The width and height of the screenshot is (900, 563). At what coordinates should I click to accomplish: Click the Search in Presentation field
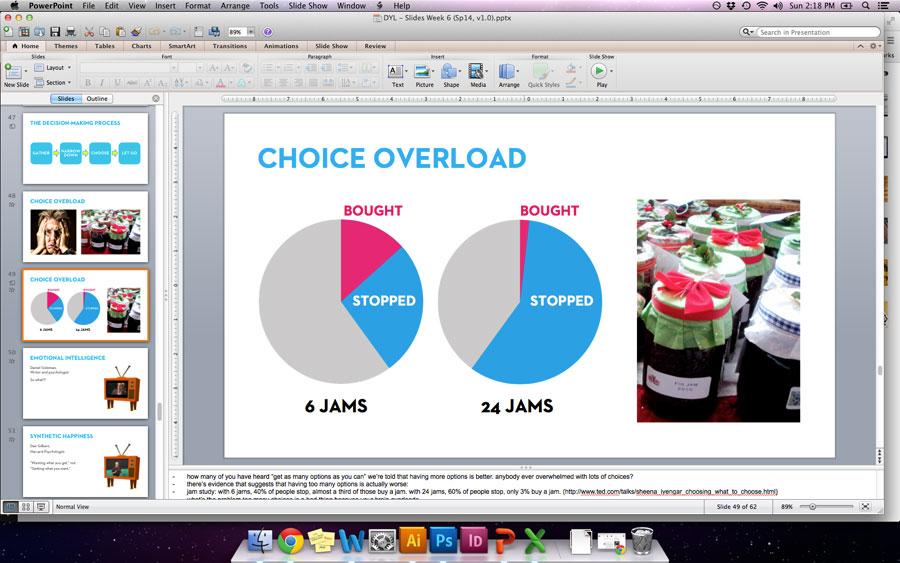tap(818, 32)
